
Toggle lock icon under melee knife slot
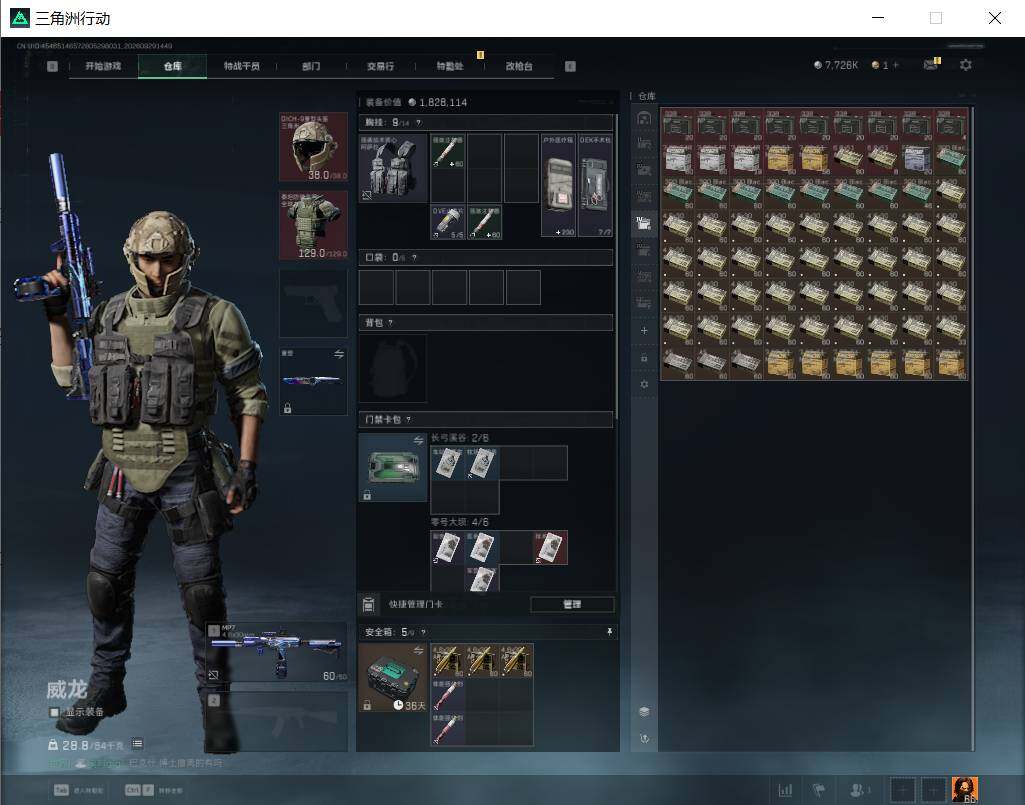[288, 408]
